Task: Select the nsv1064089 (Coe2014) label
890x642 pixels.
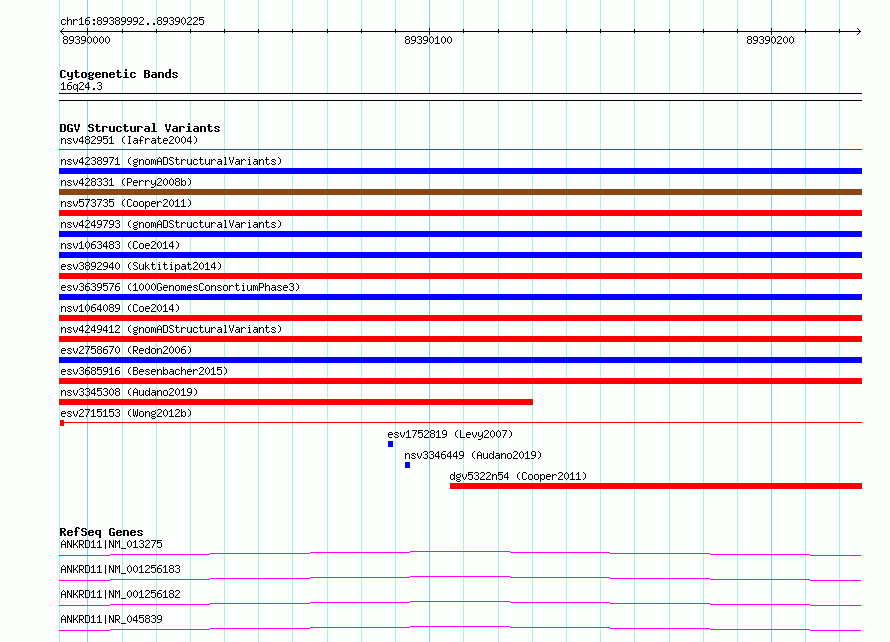Action: 120,308
